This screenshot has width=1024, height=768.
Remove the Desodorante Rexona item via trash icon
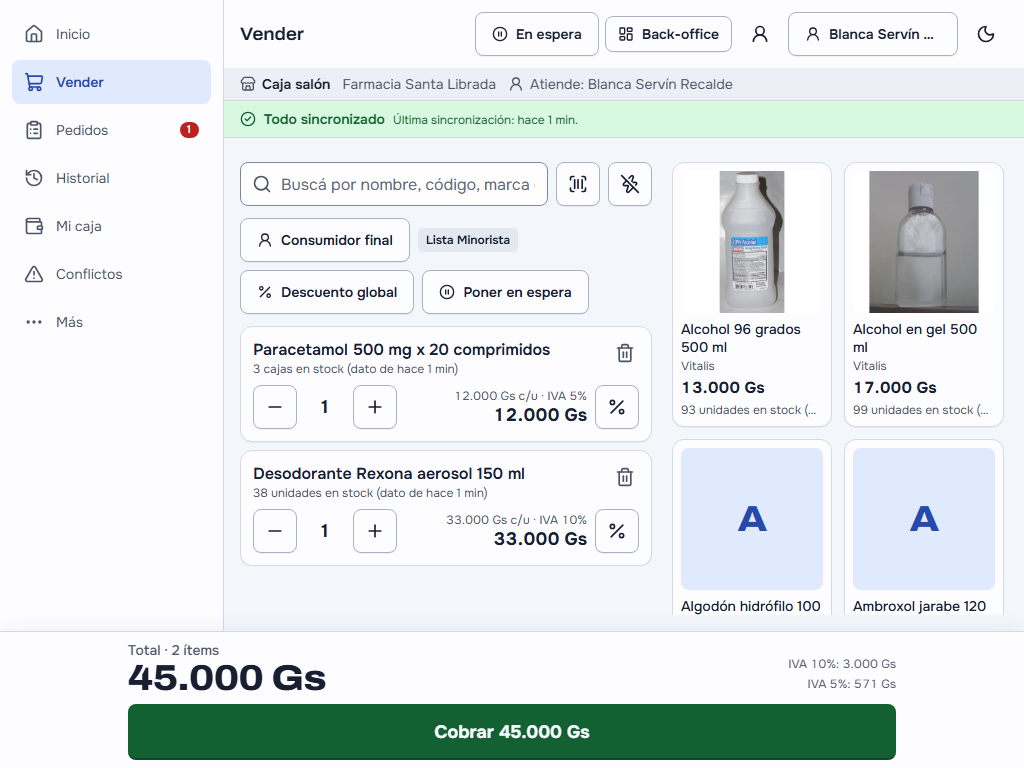click(x=625, y=477)
